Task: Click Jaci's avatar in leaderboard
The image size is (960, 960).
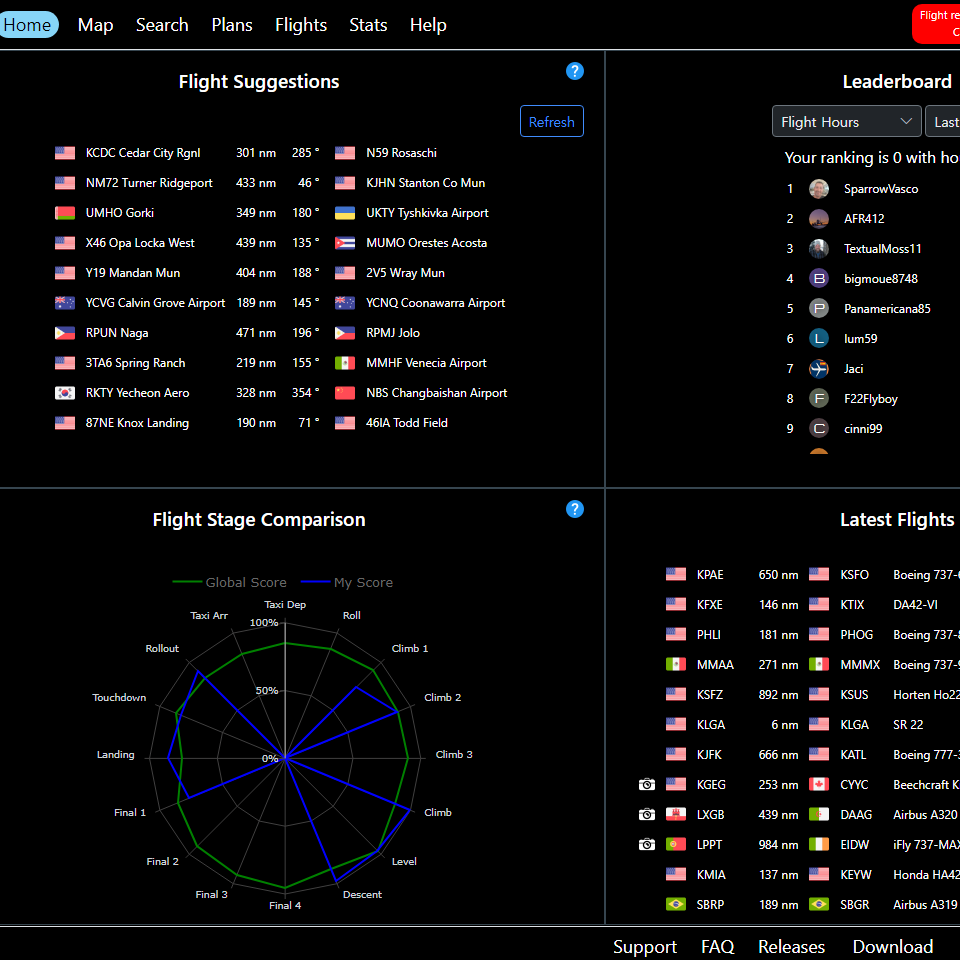Action: (819, 369)
